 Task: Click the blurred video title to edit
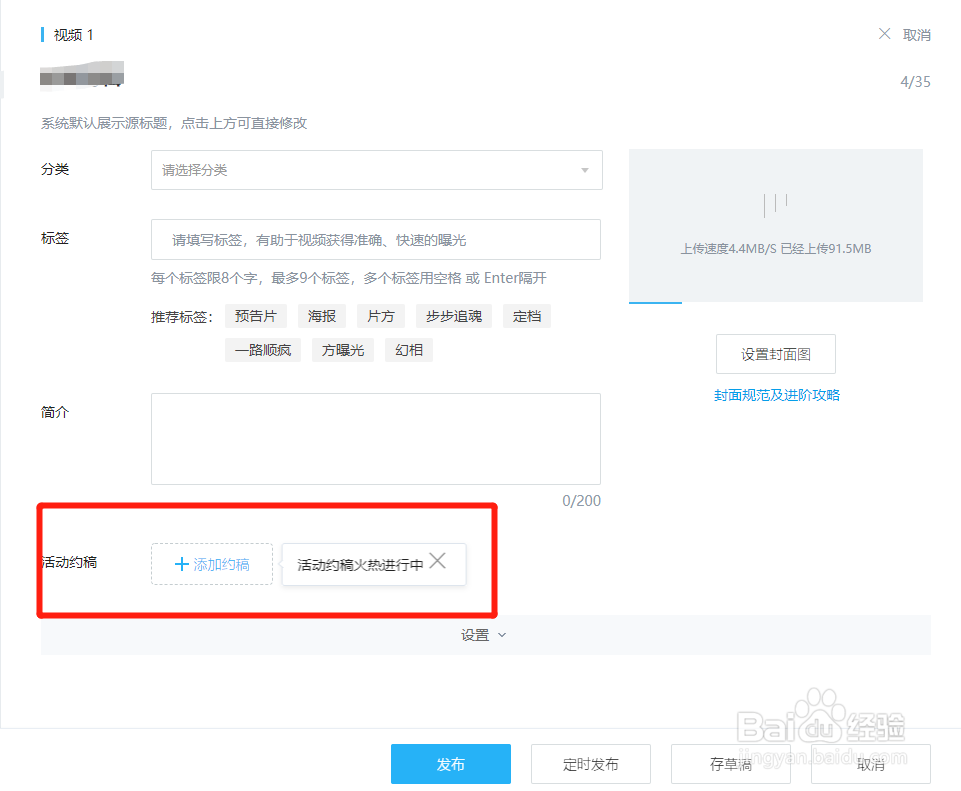[82, 76]
